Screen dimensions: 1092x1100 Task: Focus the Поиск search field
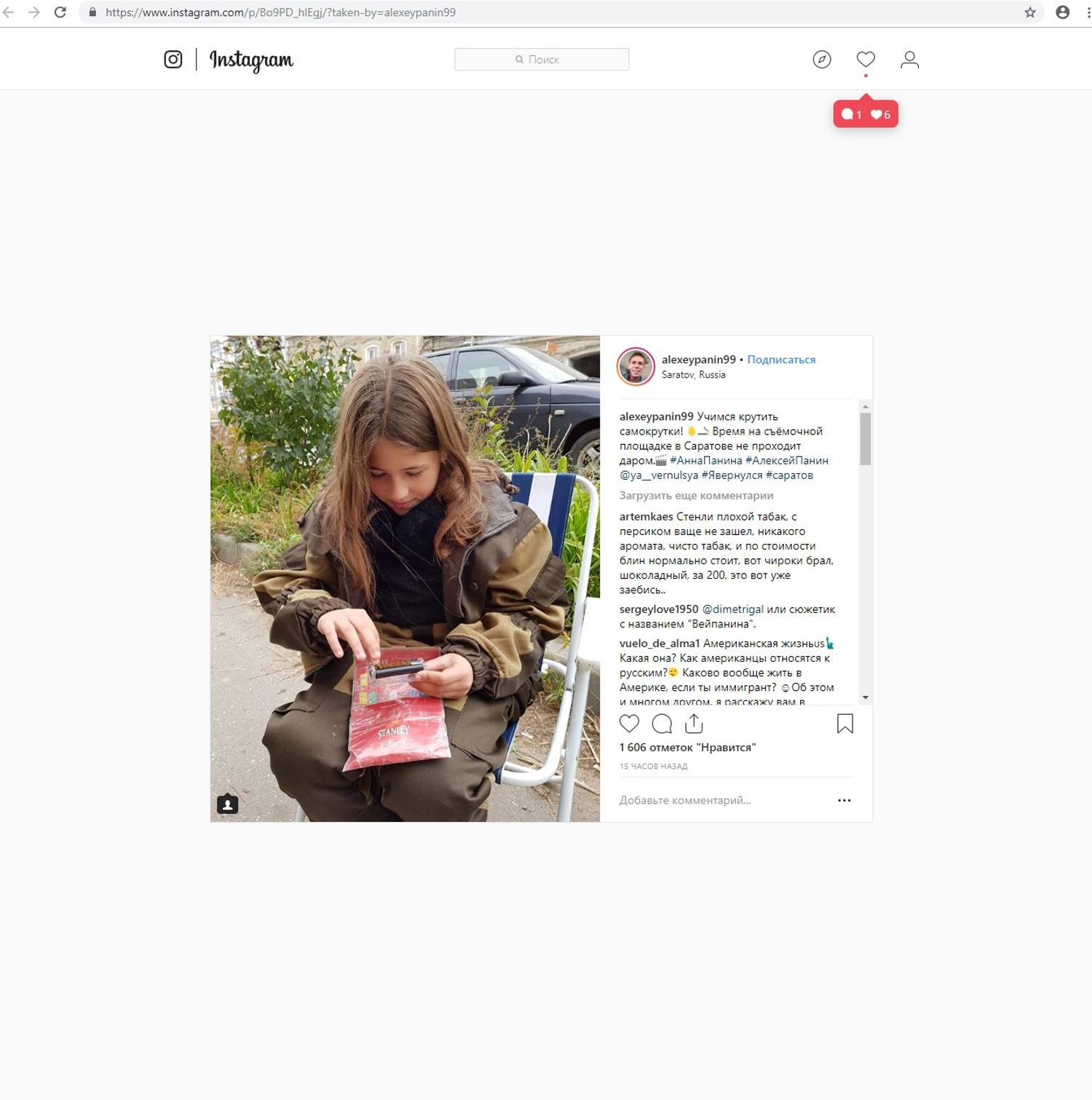tap(541, 59)
